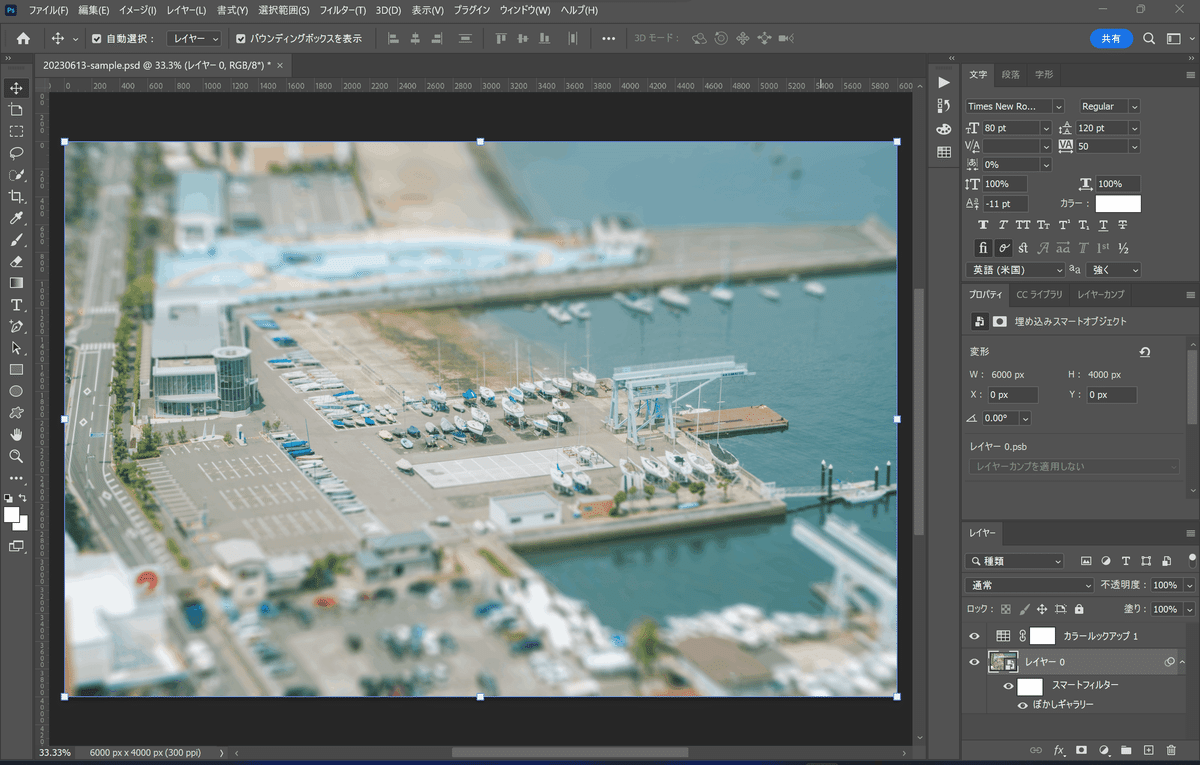
Task: Click the play Actions icon in side dock
Action: click(x=944, y=82)
